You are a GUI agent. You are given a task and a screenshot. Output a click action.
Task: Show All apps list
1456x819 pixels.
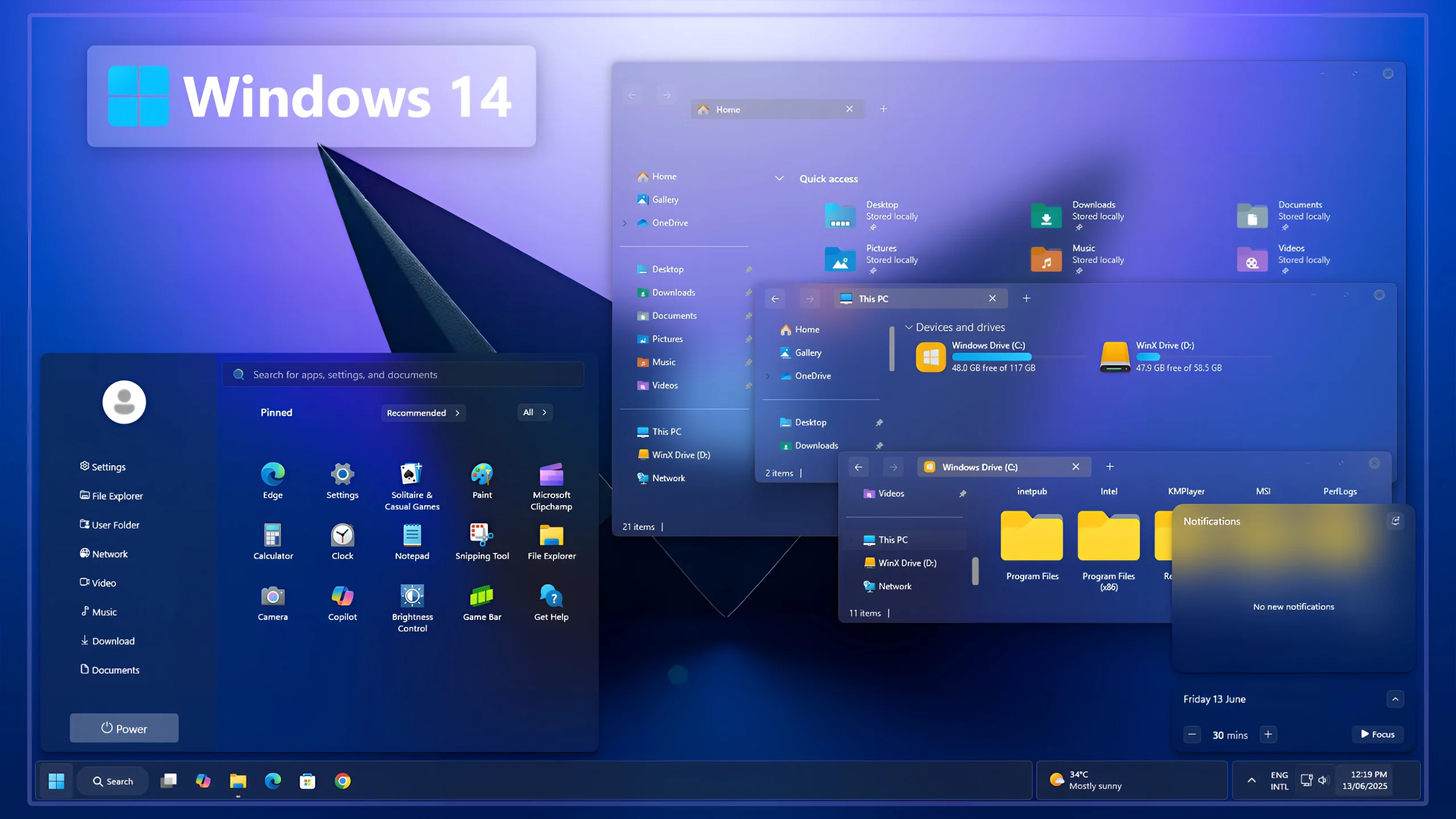point(535,412)
